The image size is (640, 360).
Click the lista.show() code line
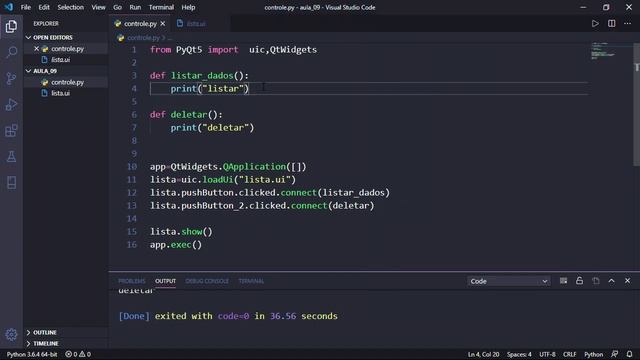pos(181,232)
